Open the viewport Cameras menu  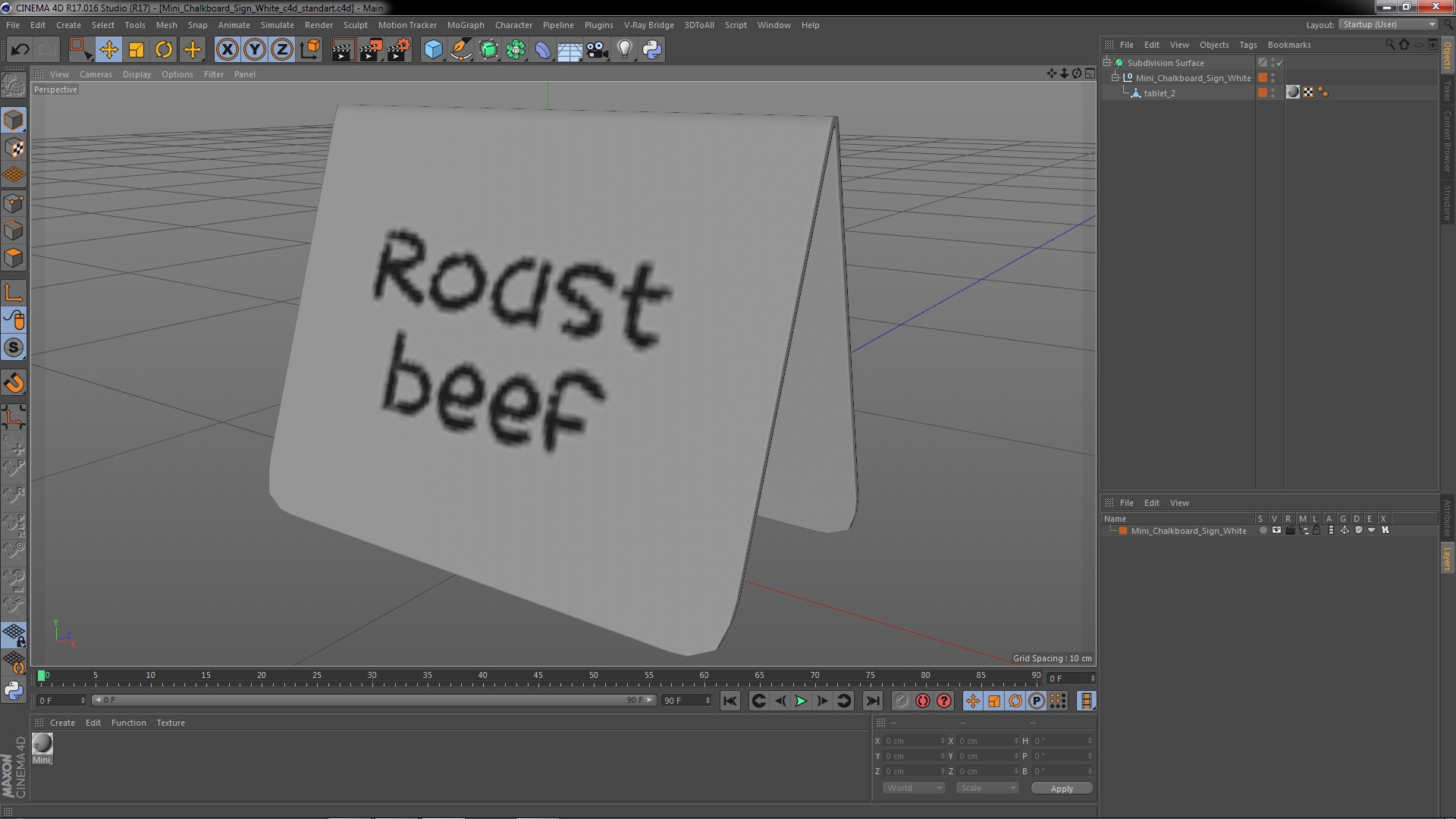point(96,74)
